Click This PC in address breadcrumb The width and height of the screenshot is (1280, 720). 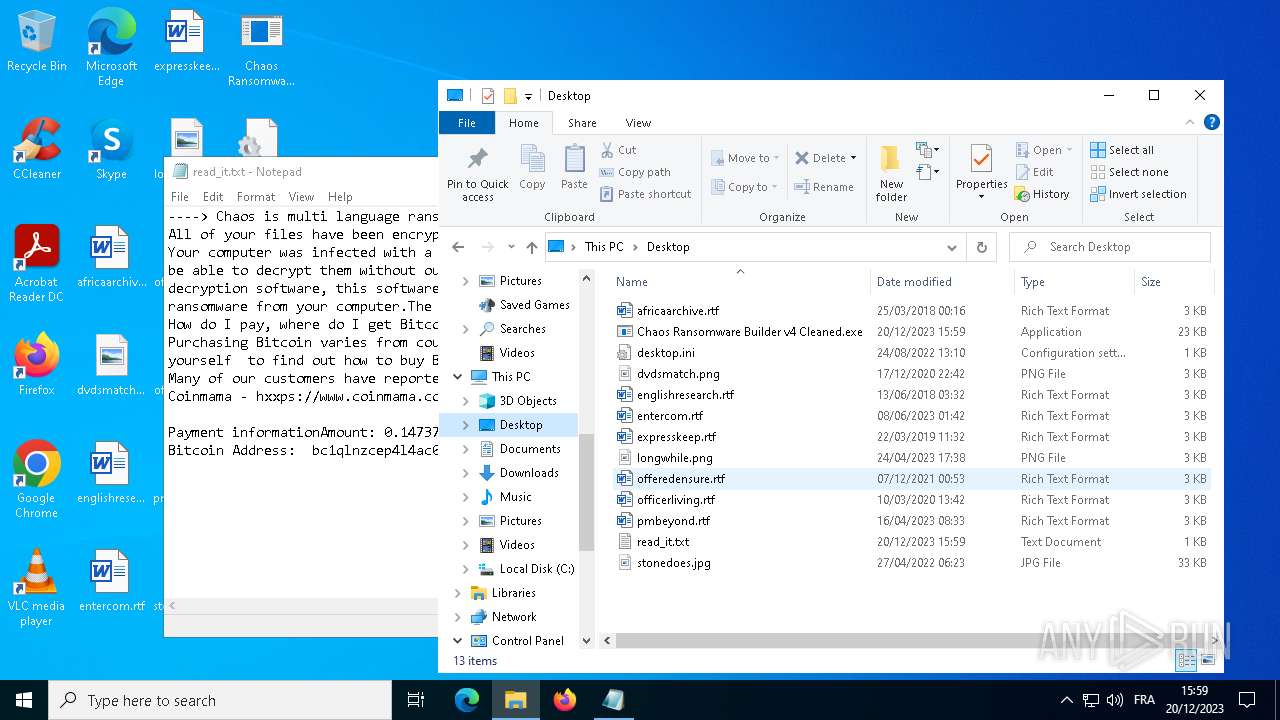(604, 247)
